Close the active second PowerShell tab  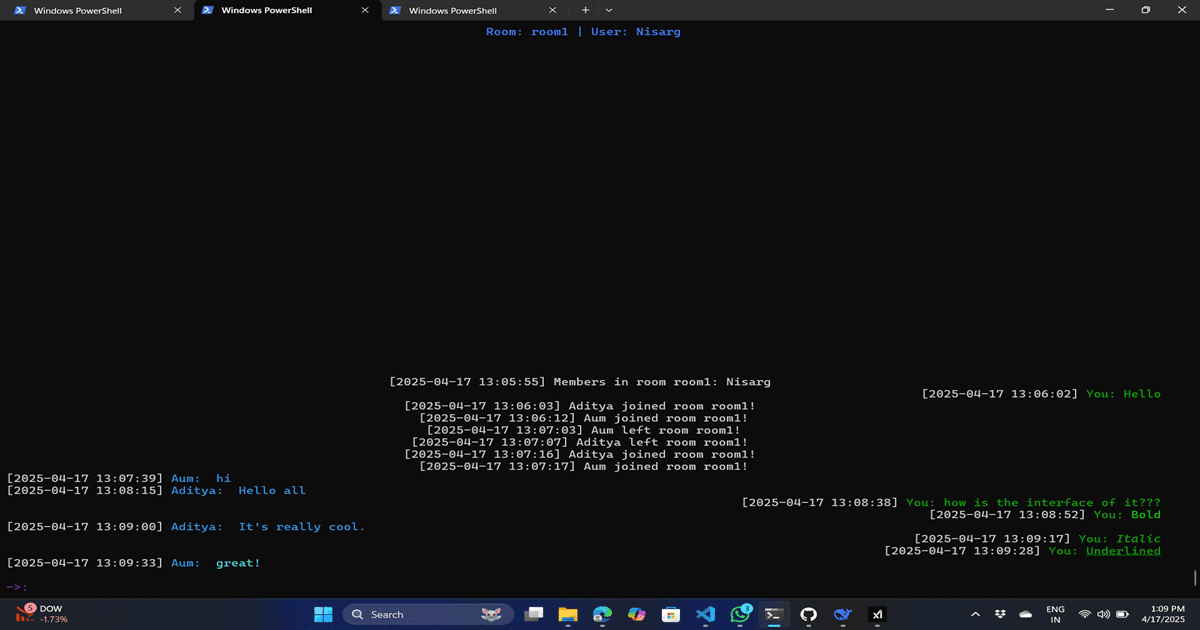(365, 10)
